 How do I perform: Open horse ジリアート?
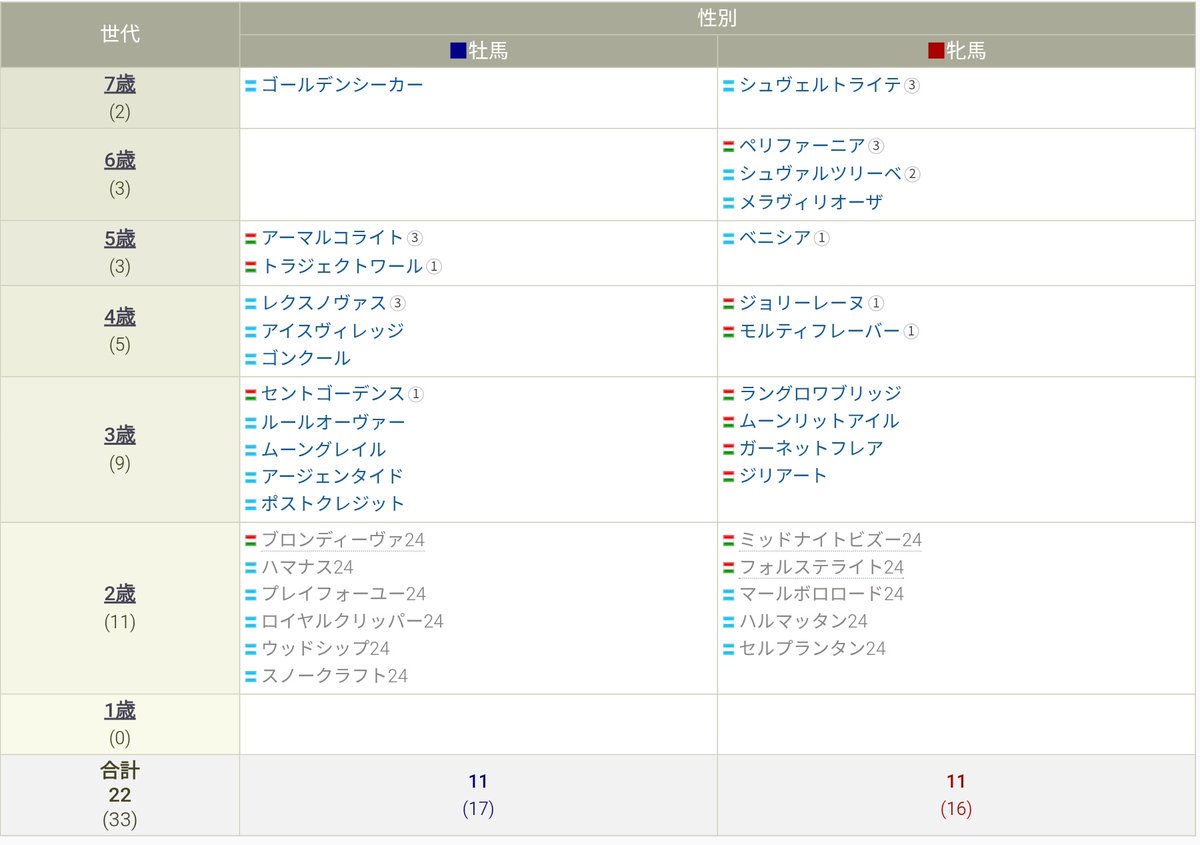(784, 475)
